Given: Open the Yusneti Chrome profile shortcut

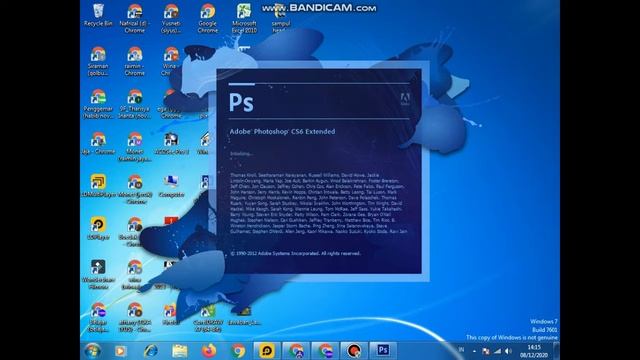Looking at the screenshot, I should tap(171, 18).
